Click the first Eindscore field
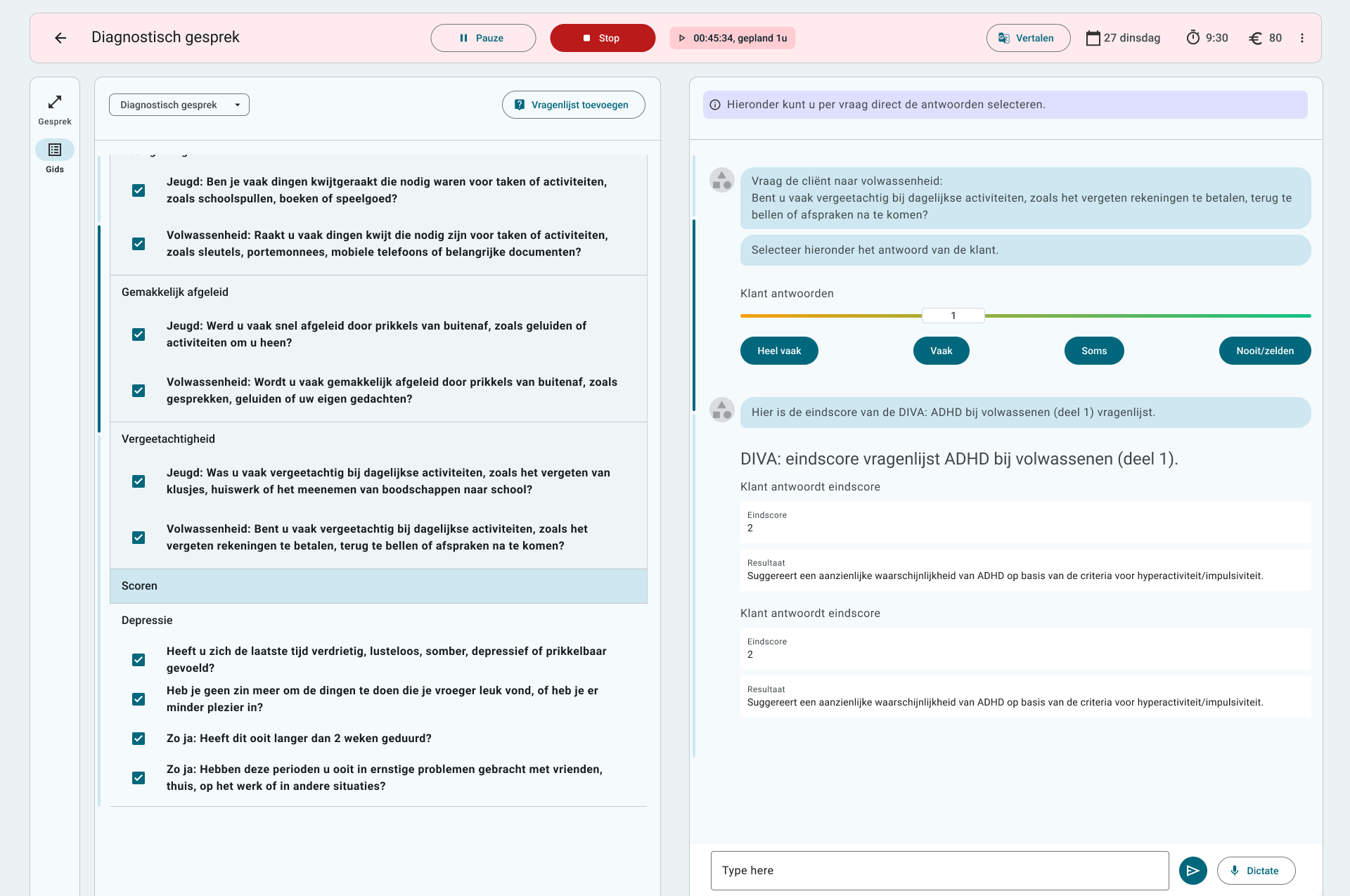The image size is (1350, 896). pos(1025,522)
